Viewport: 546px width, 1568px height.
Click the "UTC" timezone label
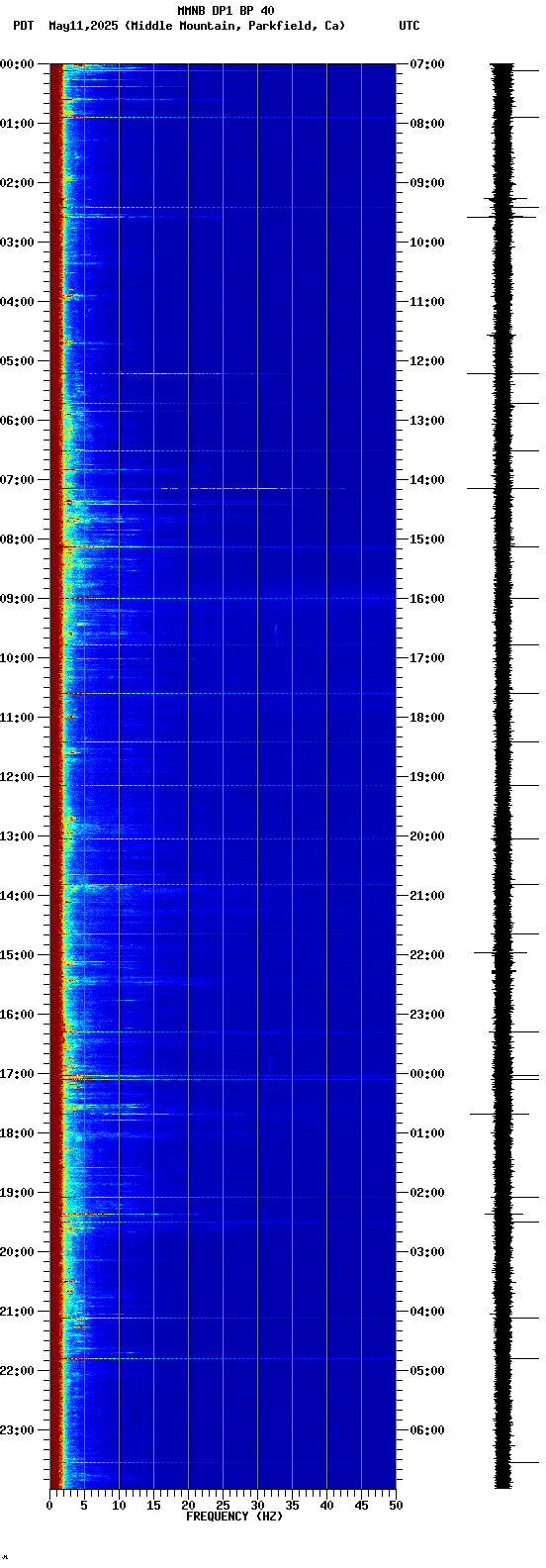coord(409,26)
